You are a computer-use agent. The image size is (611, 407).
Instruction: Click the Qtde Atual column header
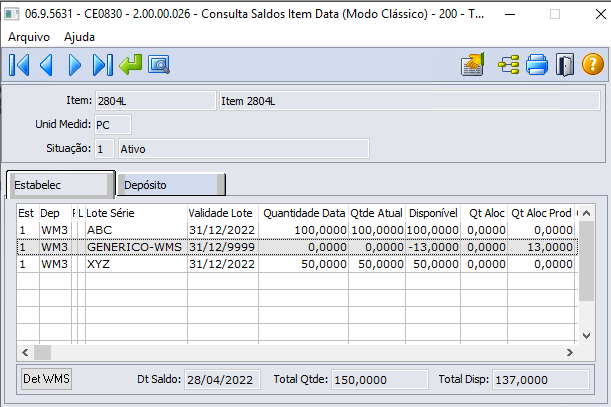pos(377,213)
